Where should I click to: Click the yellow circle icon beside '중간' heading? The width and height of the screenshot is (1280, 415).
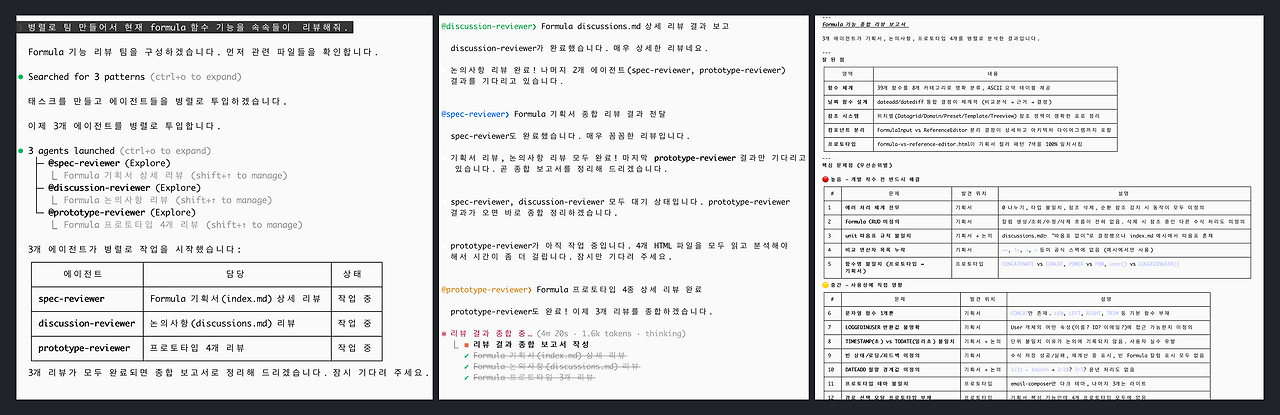825,284
